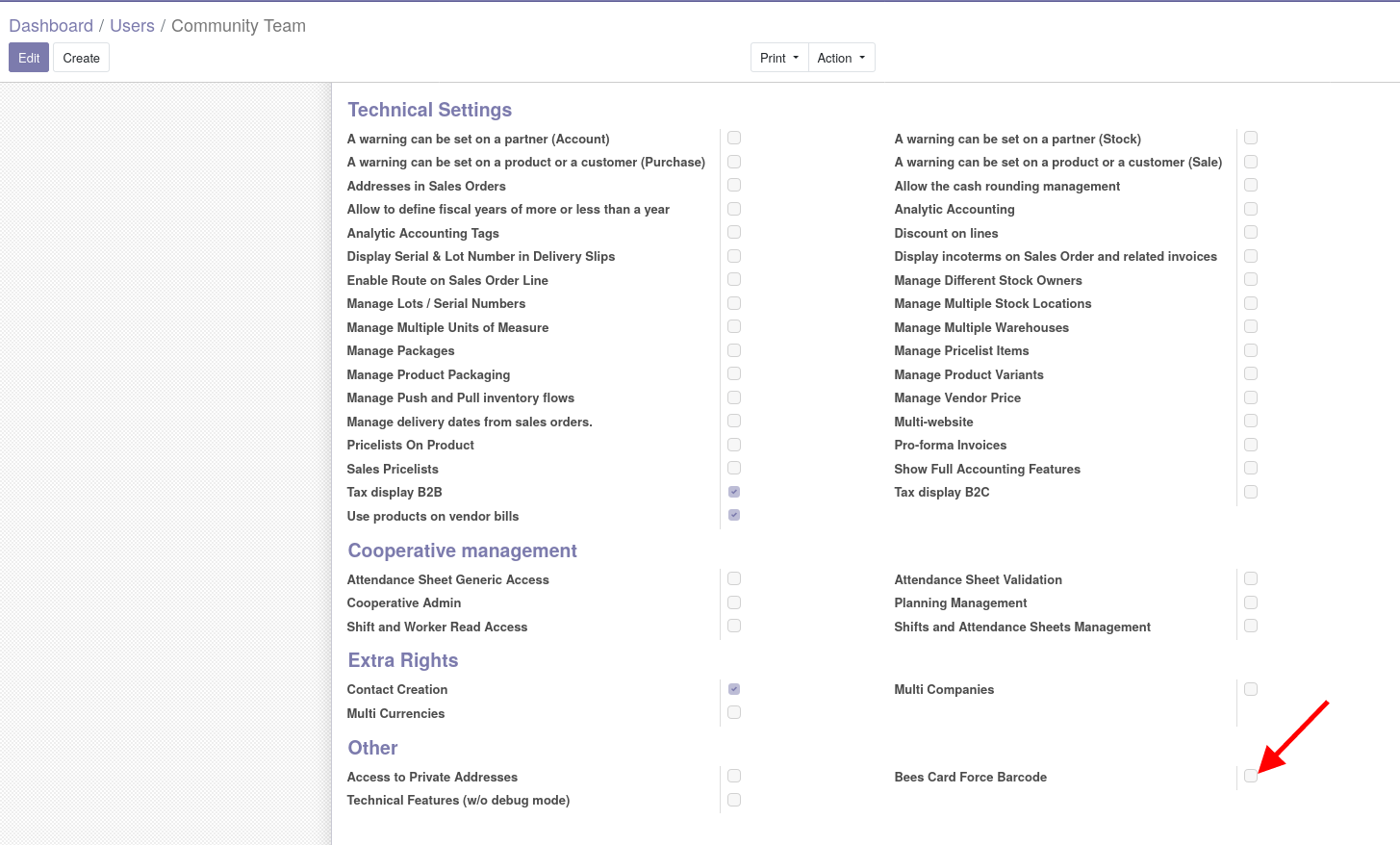
Task: Enable Technical Features (w/o debug mode) checkbox
Action: click(734, 800)
